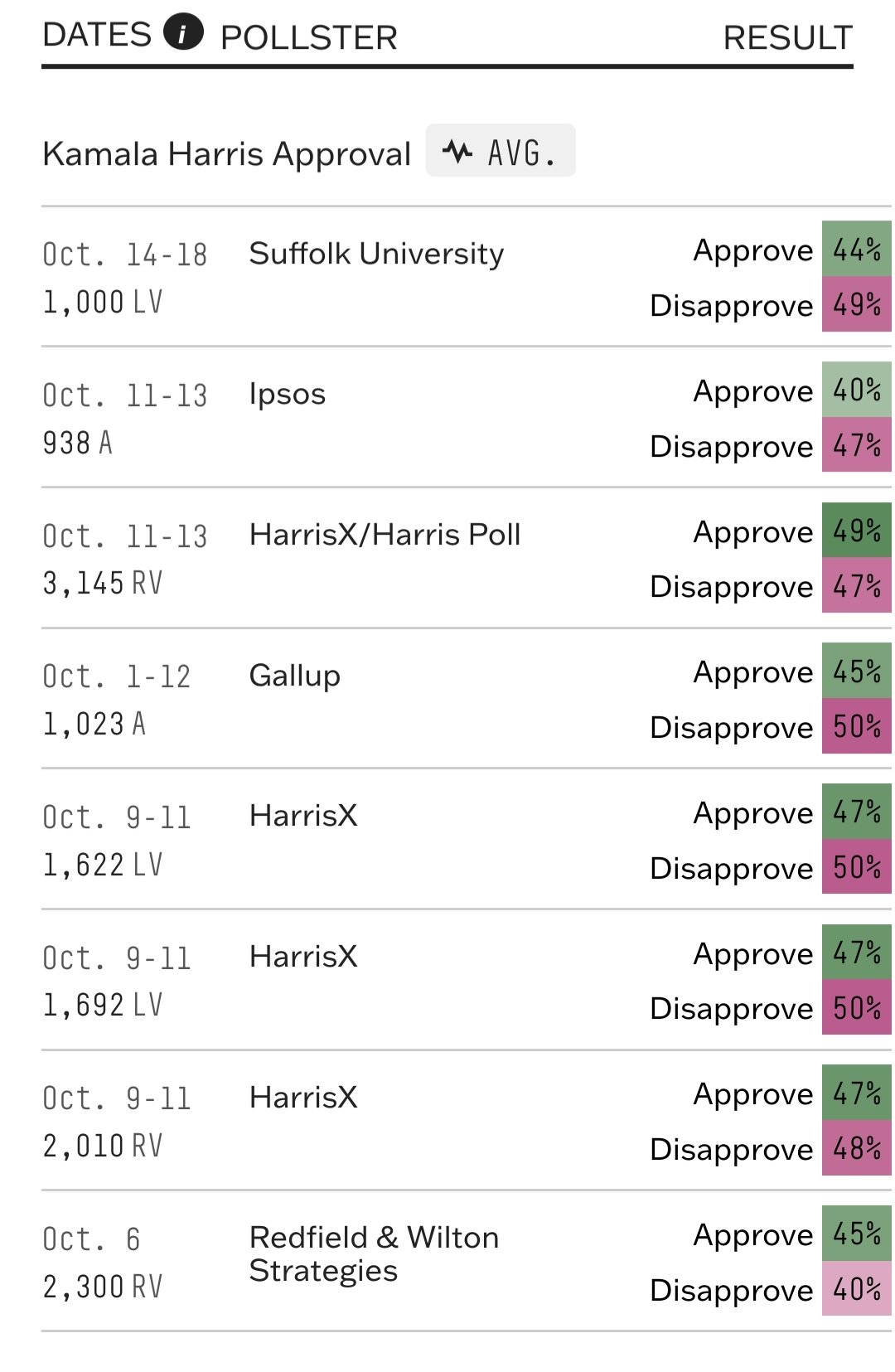Open the Suffolk University pollster link

coord(376,254)
